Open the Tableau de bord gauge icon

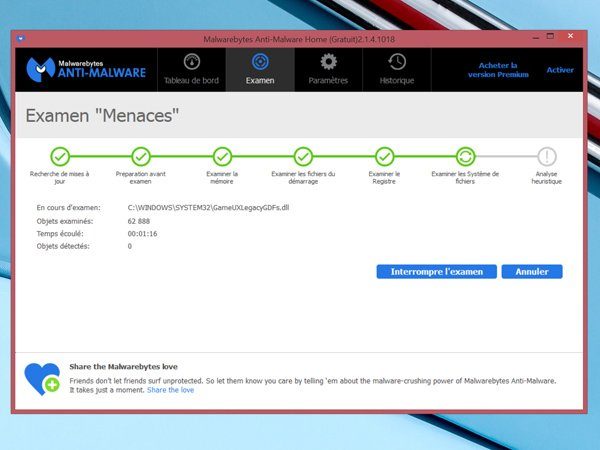(x=192, y=62)
